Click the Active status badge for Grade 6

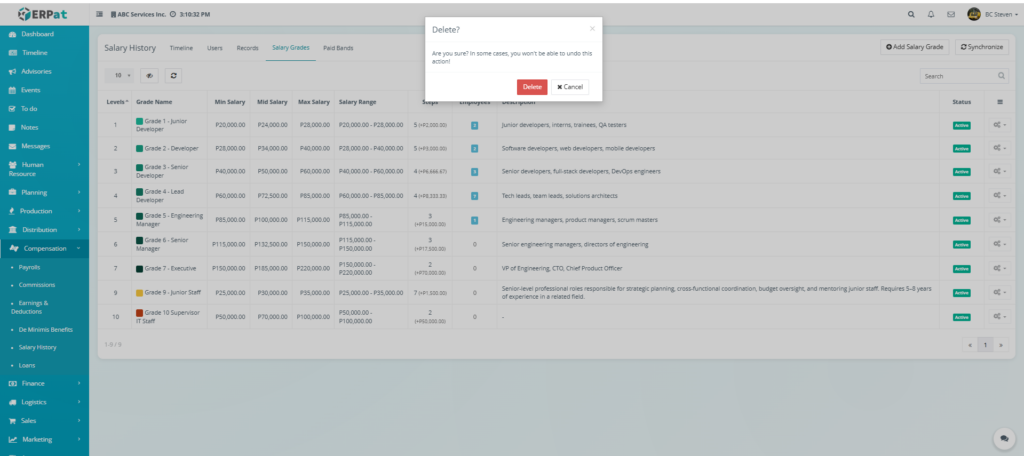tap(961, 244)
